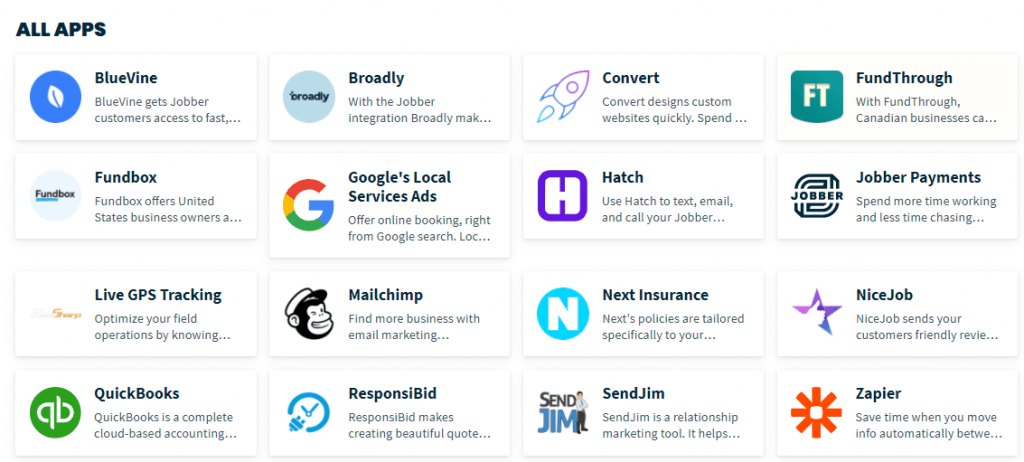Select the Jobber logo badge icon

point(816,195)
